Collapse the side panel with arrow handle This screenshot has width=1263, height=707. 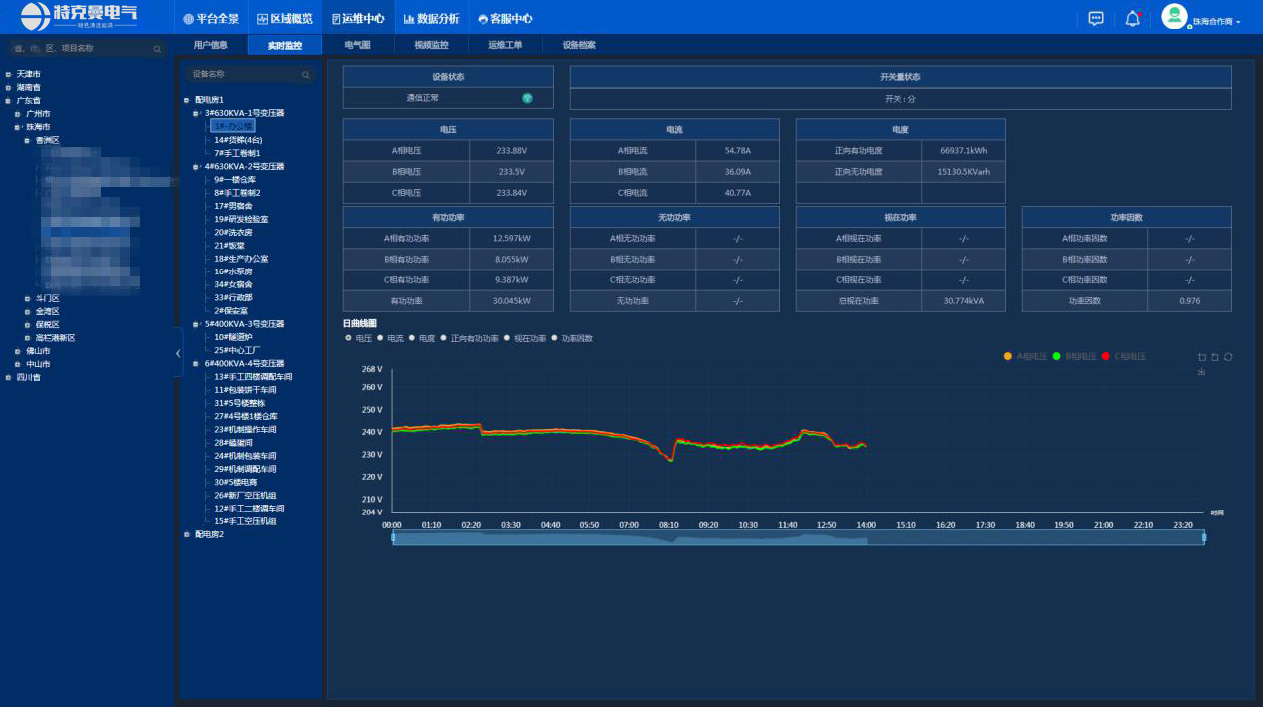click(x=178, y=353)
